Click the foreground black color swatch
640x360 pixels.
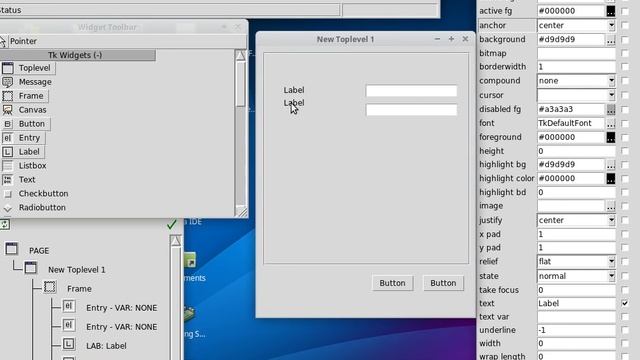pyautogui.click(x=611, y=138)
